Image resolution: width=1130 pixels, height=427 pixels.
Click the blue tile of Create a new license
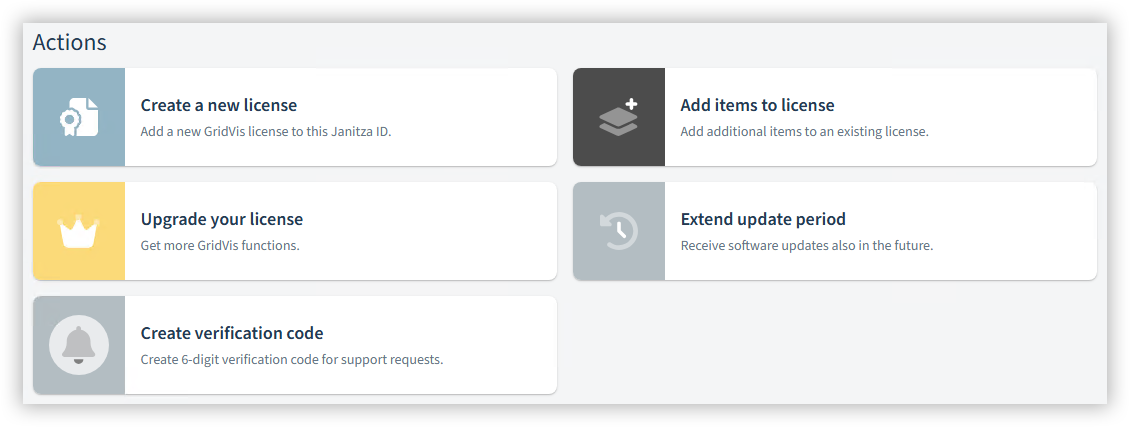click(x=79, y=117)
